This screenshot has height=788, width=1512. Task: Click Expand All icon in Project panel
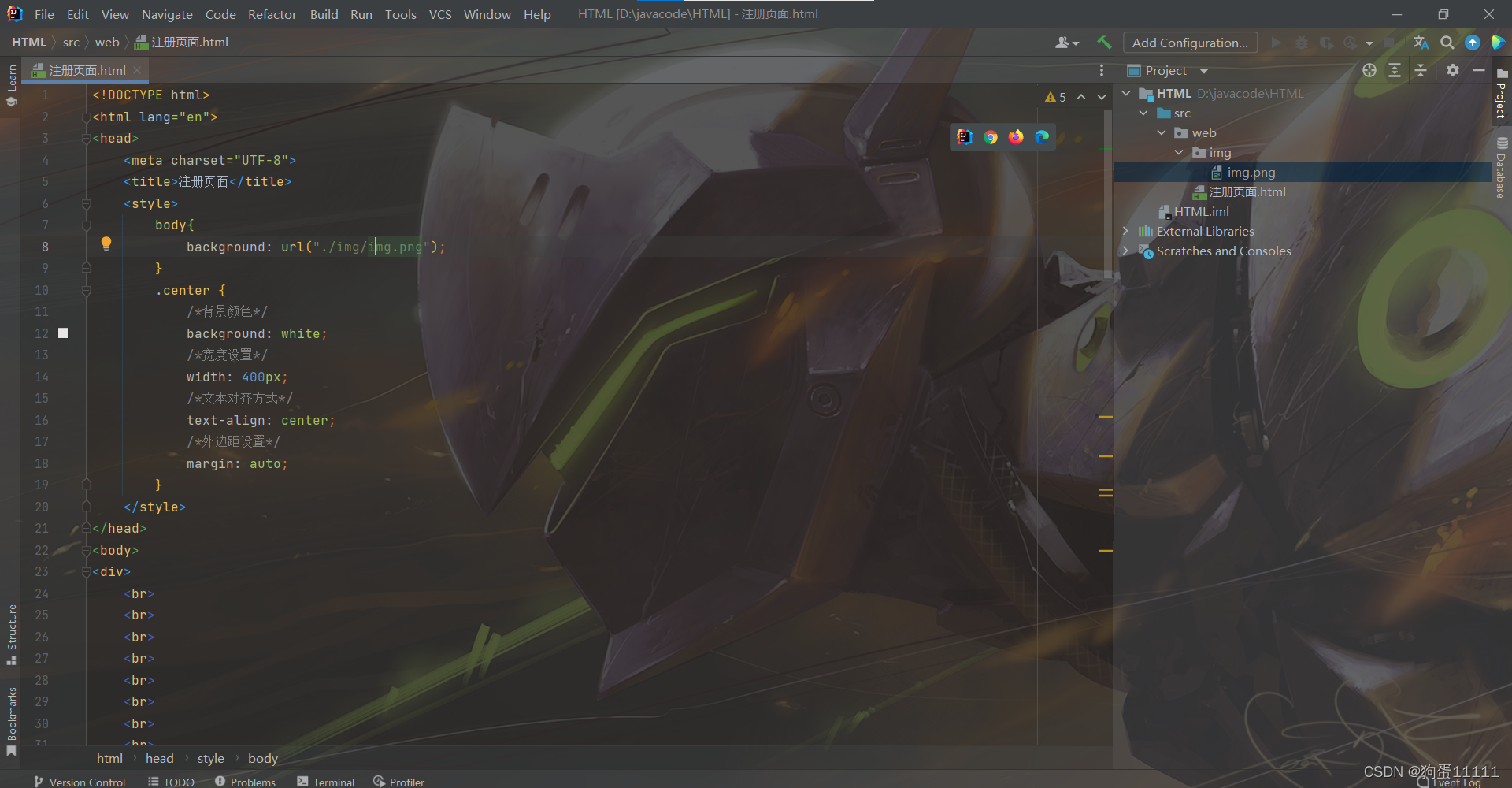pos(1395,70)
